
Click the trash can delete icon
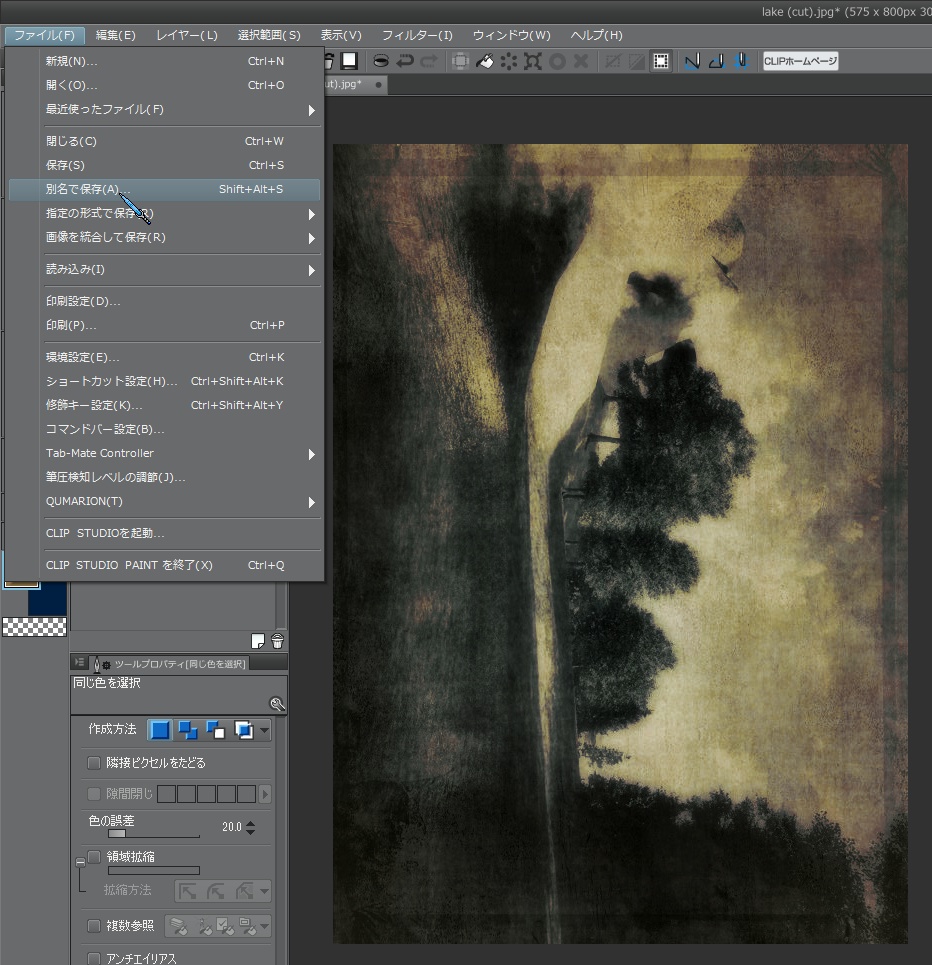[277, 641]
